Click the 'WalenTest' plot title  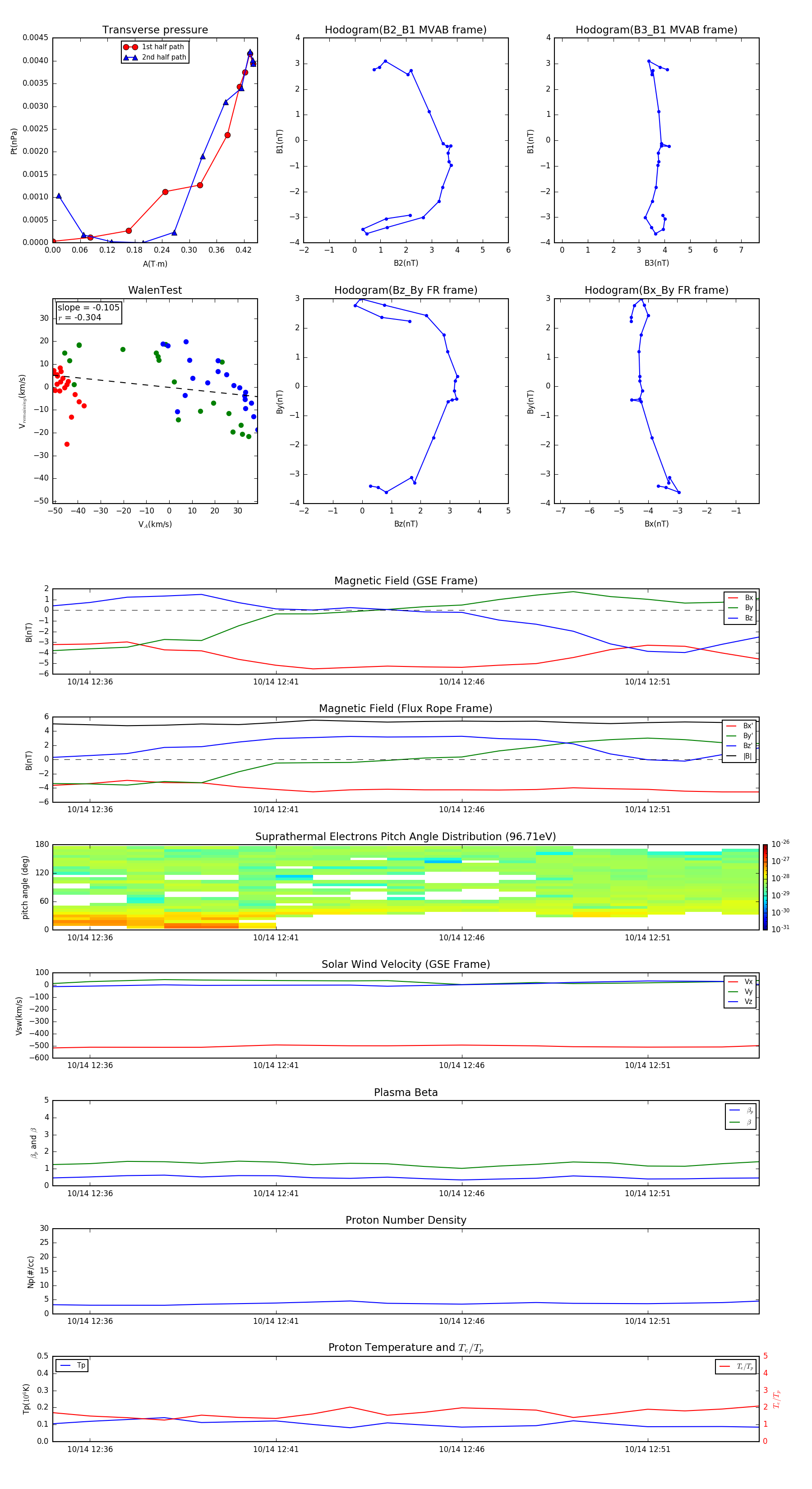[x=155, y=290]
